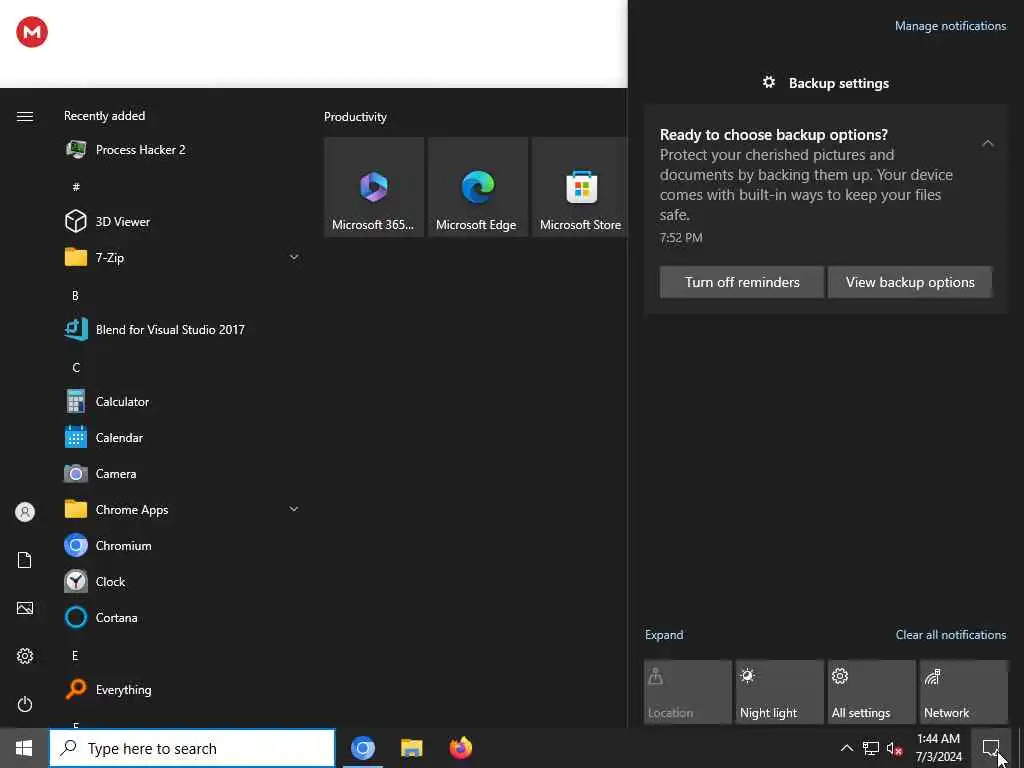Open the Clock app
The height and width of the screenshot is (768, 1024).
[x=183, y=581]
